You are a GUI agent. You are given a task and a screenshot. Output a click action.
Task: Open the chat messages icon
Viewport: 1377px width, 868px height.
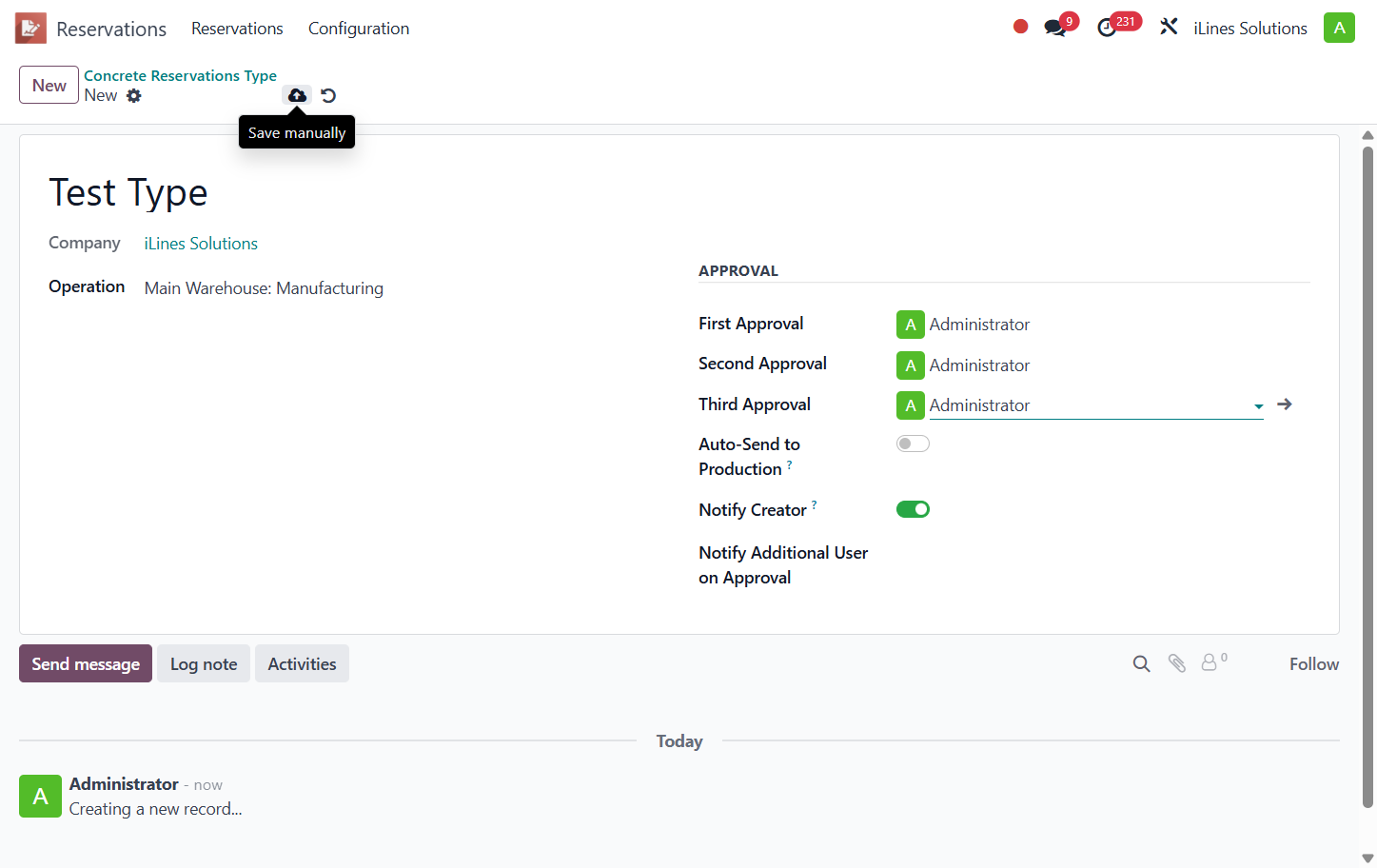coord(1055,28)
